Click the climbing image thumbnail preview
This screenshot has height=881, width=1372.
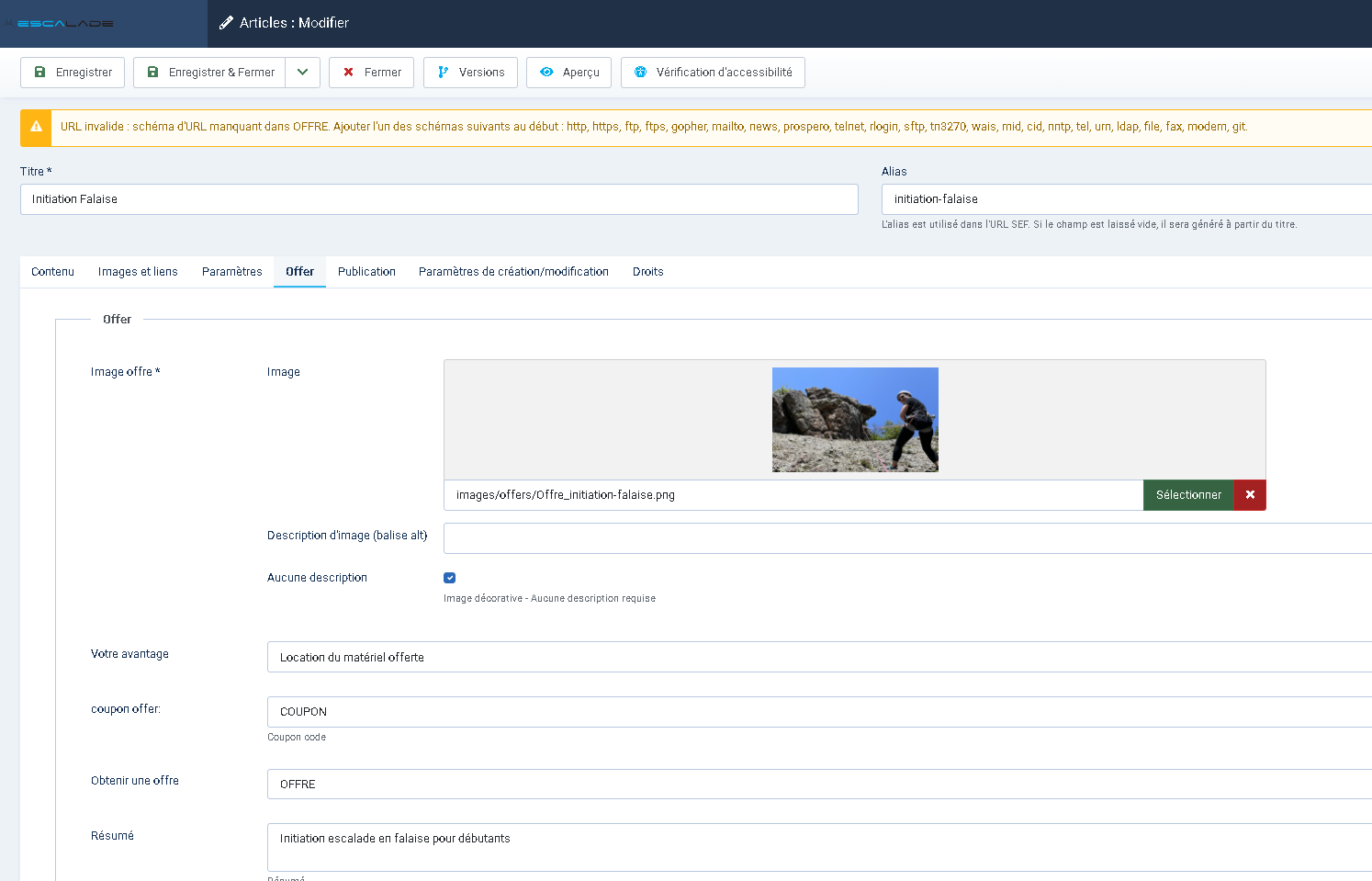[x=855, y=420]
